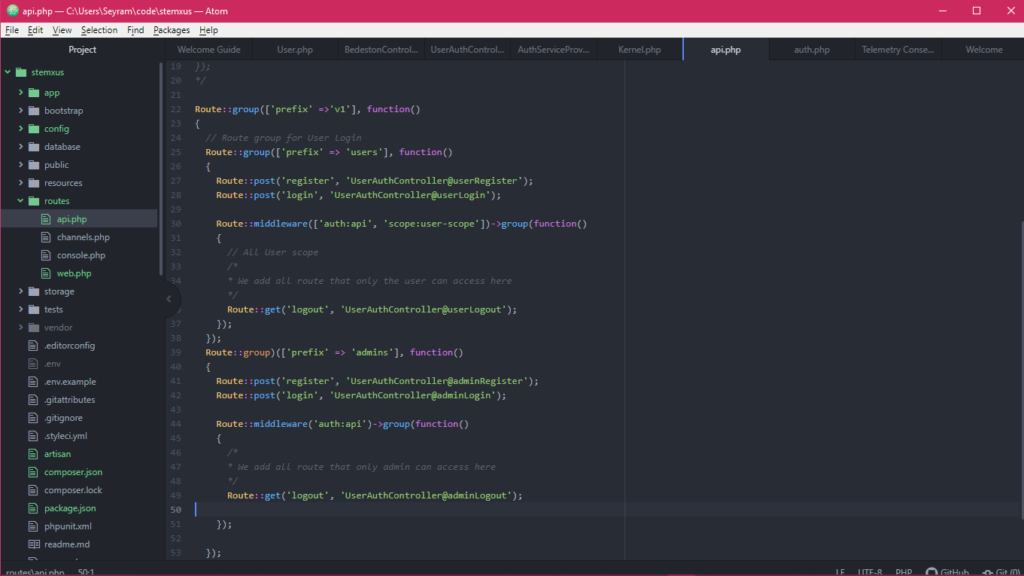This screenshot has width=1024, height=576.
Task: Switch to the auth.php tab
Action: 811,49
